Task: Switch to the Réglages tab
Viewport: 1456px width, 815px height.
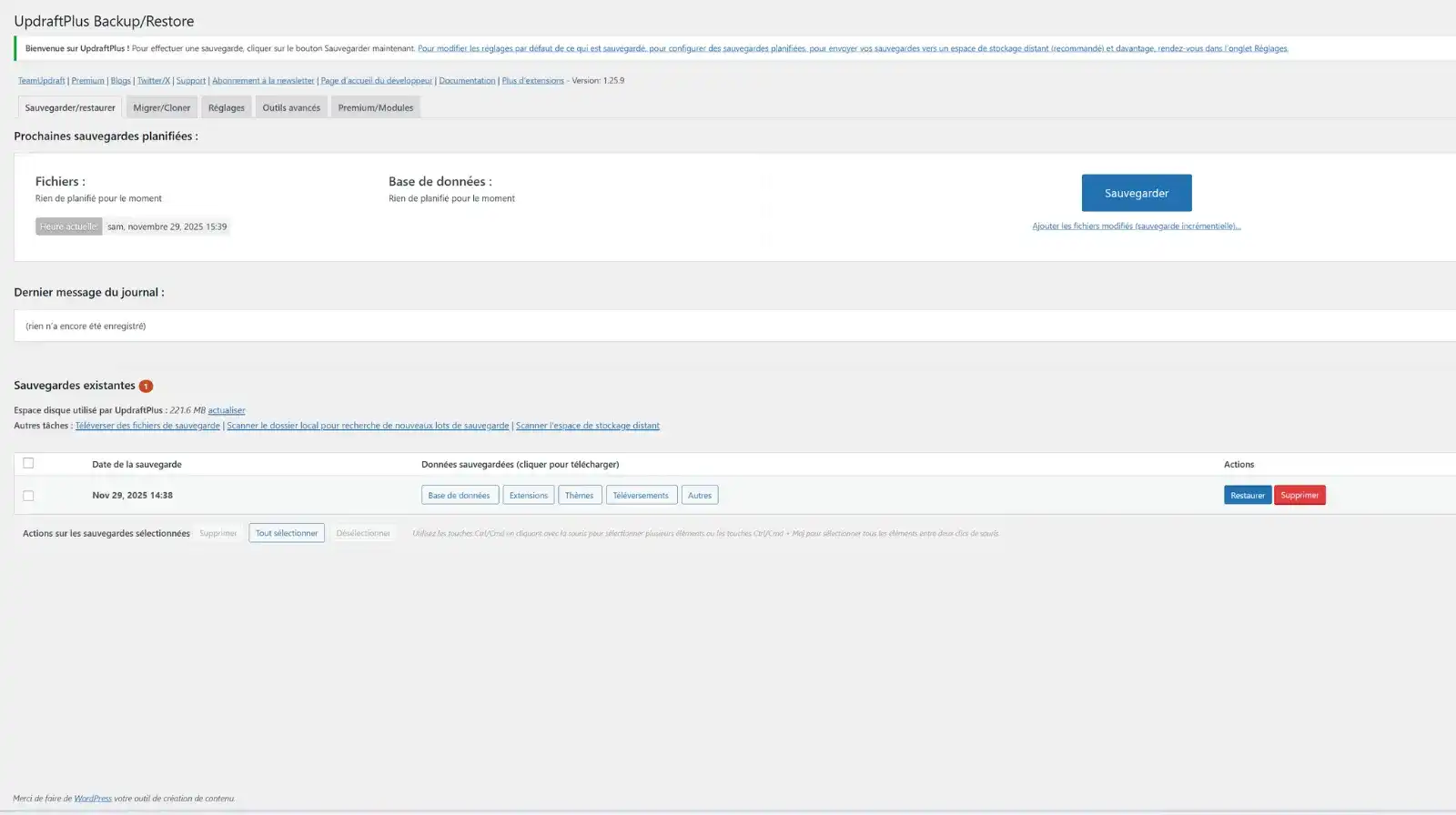Action: [x=226, y=107]
